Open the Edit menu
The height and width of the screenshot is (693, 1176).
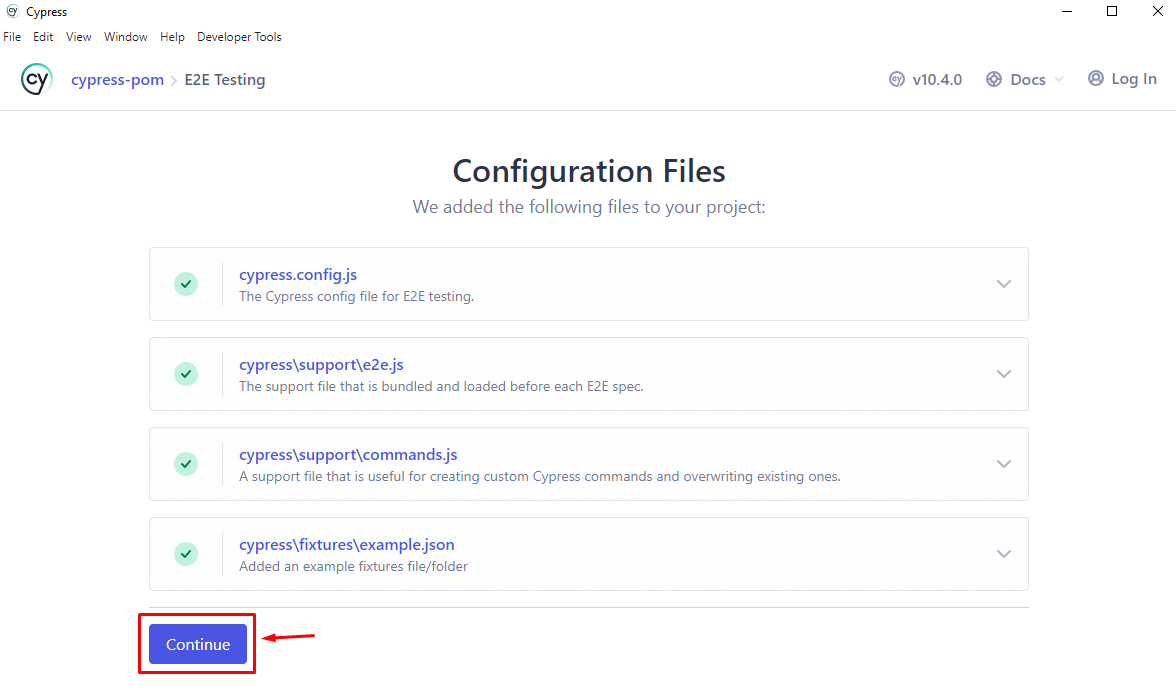[x=43, y=37]
